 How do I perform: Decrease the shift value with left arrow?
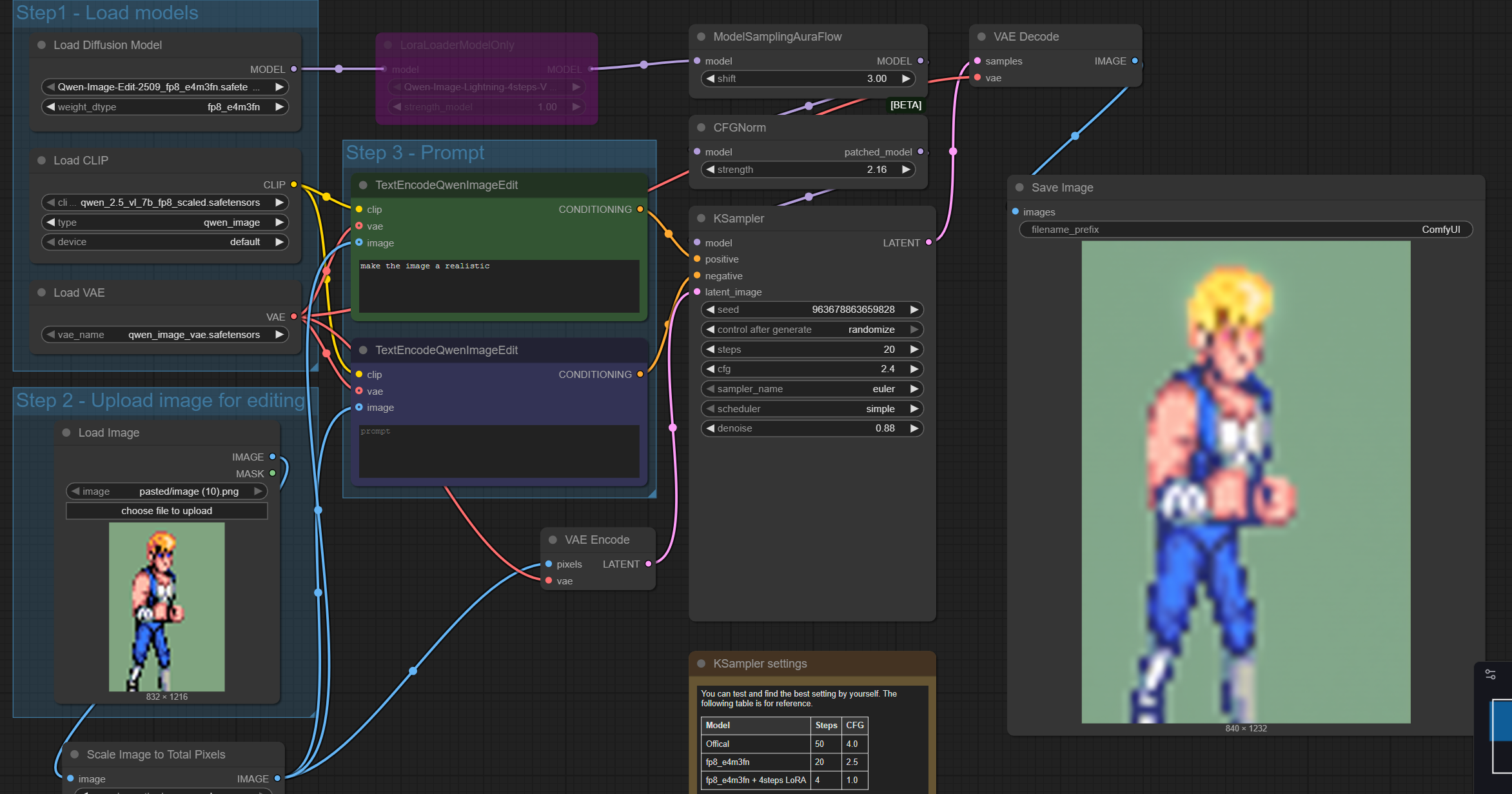710,79
